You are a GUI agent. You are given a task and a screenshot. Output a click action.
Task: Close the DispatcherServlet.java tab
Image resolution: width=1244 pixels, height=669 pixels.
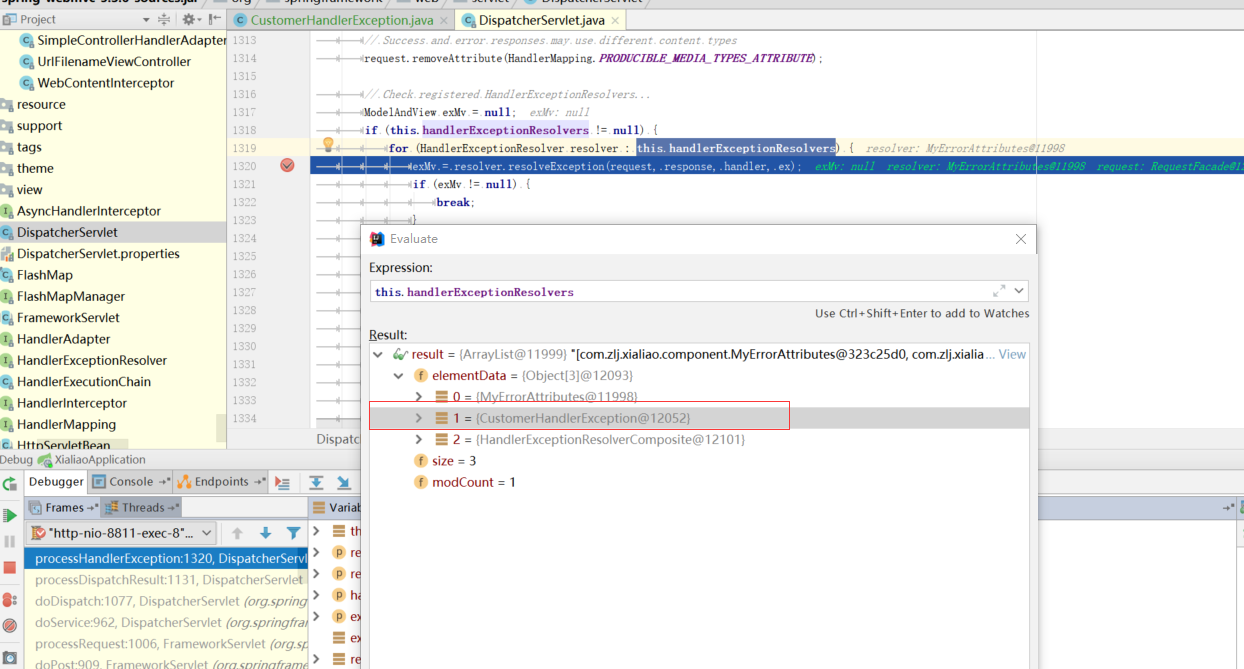(615, 20)
